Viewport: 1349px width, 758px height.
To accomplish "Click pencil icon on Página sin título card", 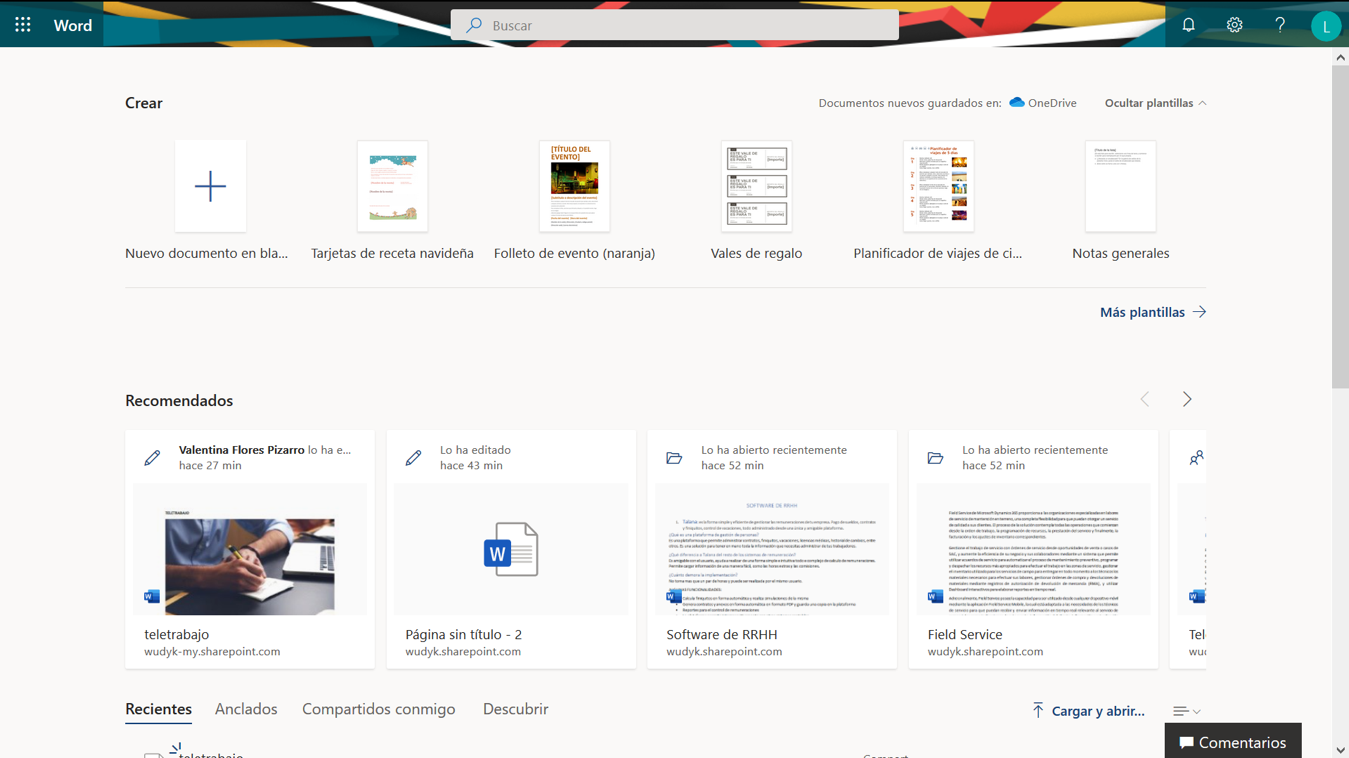I will coord(413,458).
